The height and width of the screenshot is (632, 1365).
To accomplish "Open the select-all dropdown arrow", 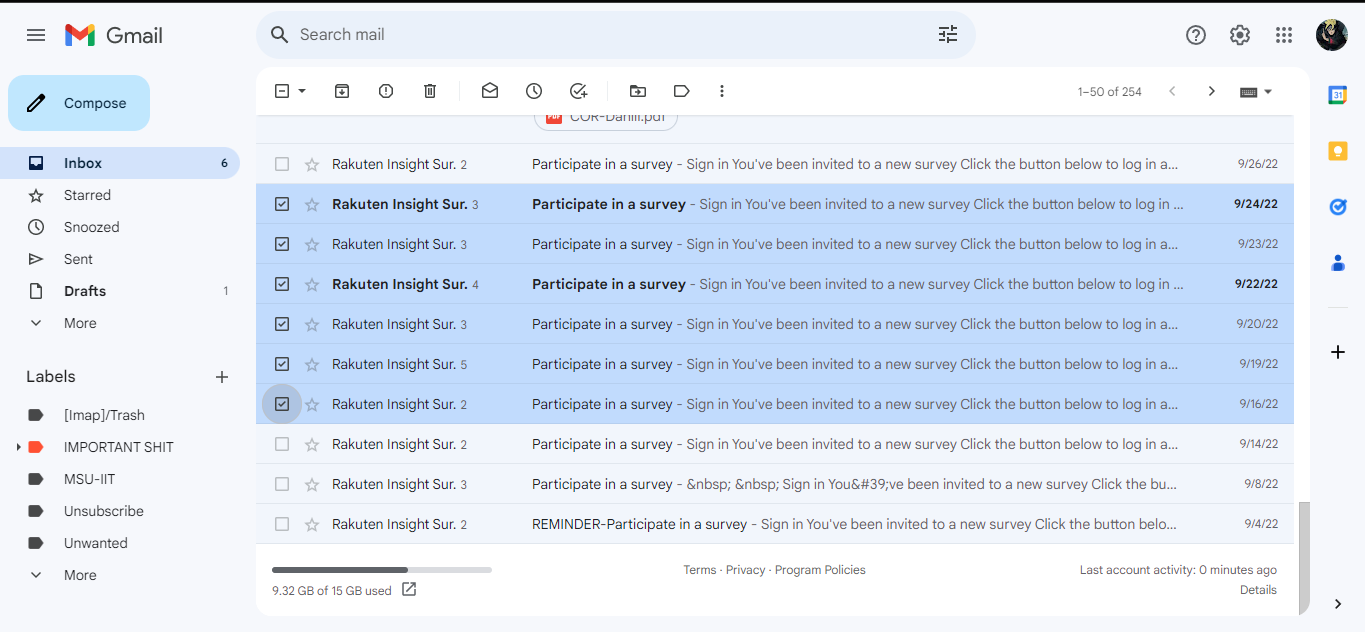I will point(302,91).
